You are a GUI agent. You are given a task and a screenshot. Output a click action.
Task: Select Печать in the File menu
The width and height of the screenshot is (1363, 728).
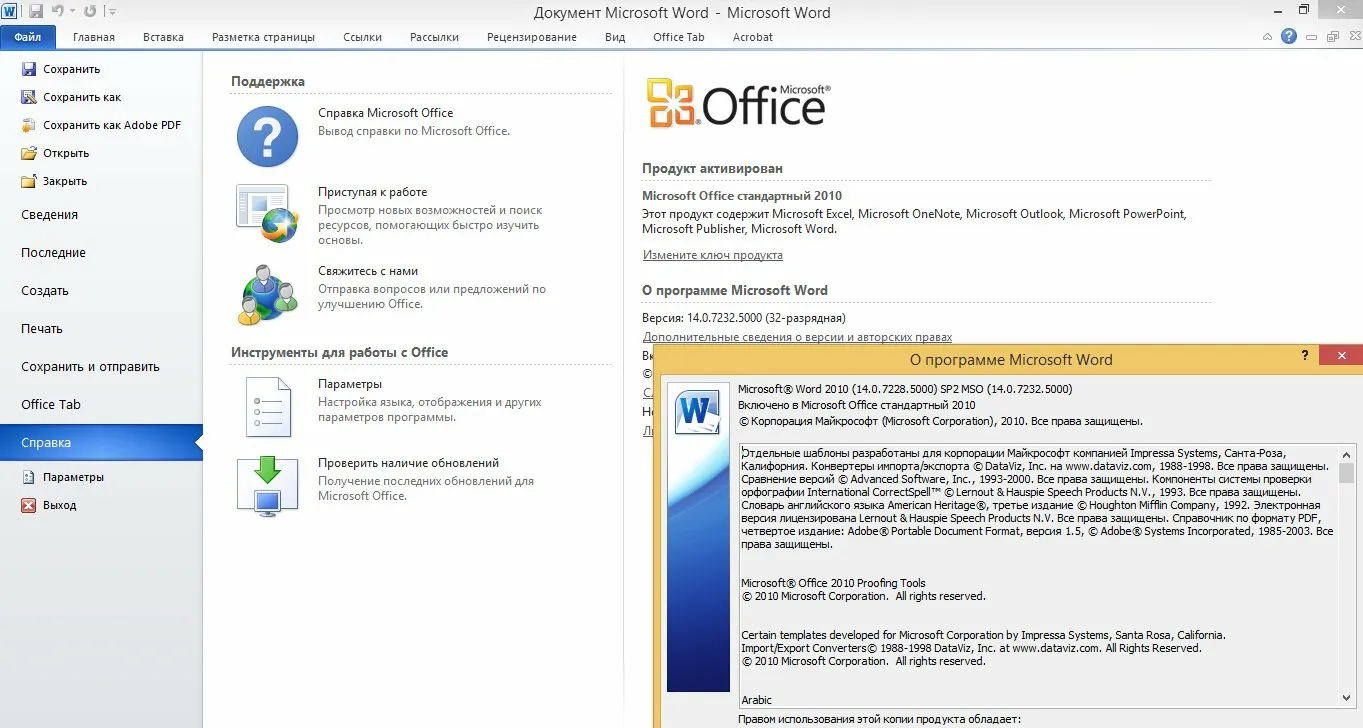[42, 328]
